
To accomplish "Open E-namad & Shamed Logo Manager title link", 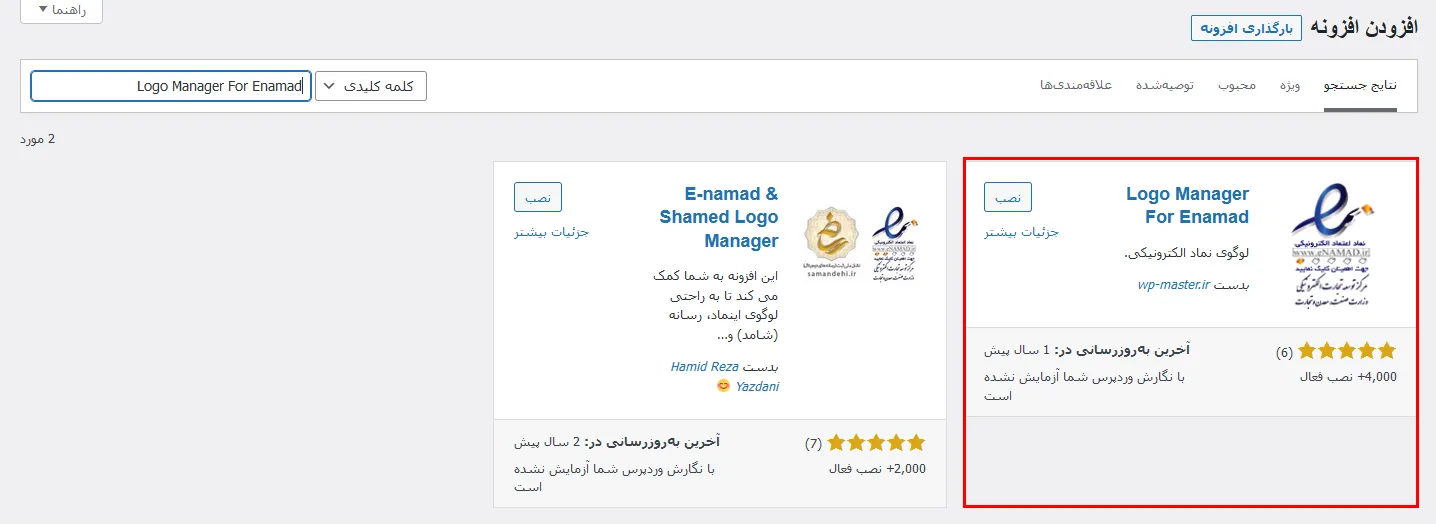I will (719, 217).
